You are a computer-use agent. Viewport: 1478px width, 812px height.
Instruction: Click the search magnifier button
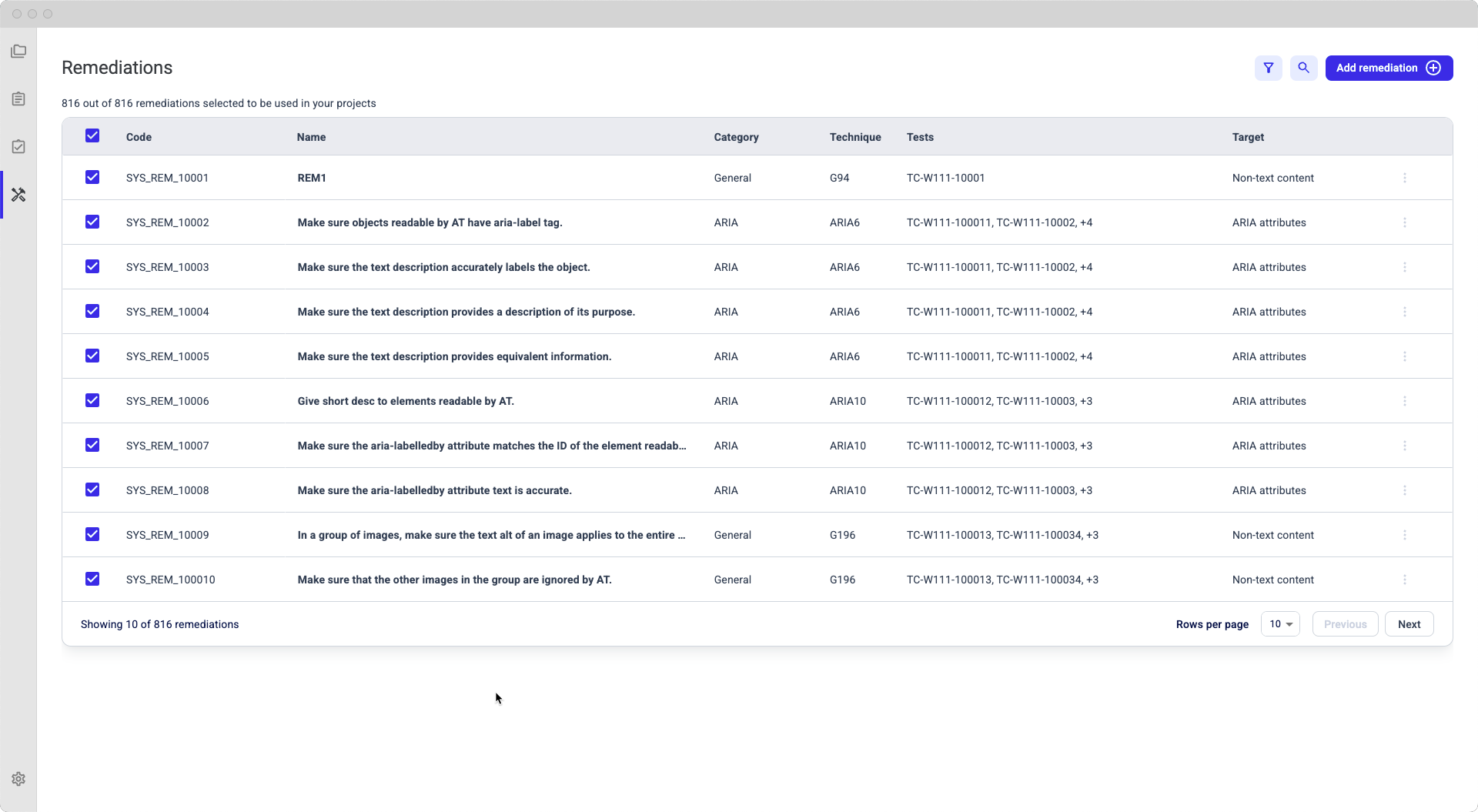1304,68
